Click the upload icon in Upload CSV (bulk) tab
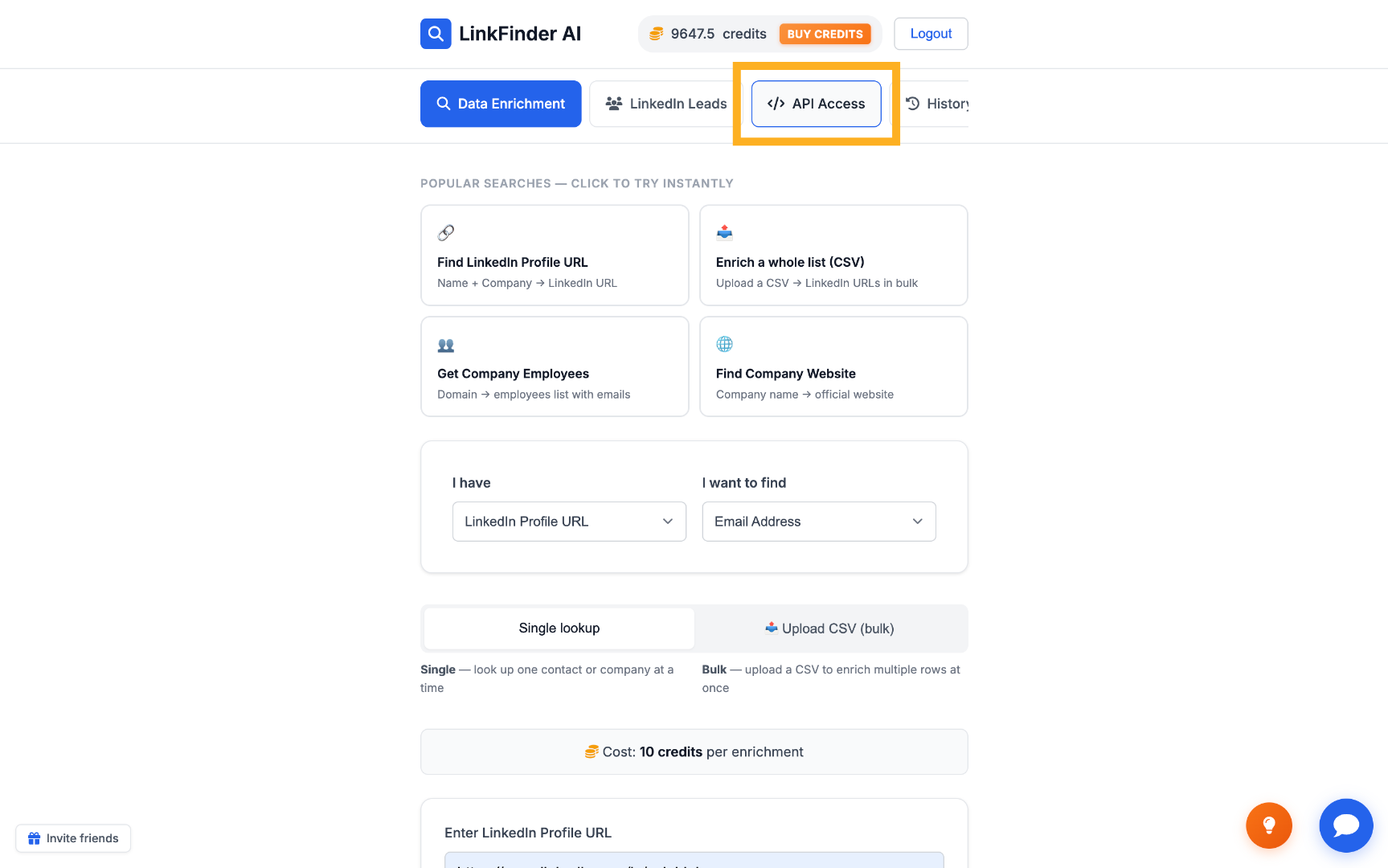The width and height of the screenshot is (1388, 868). 772,628
